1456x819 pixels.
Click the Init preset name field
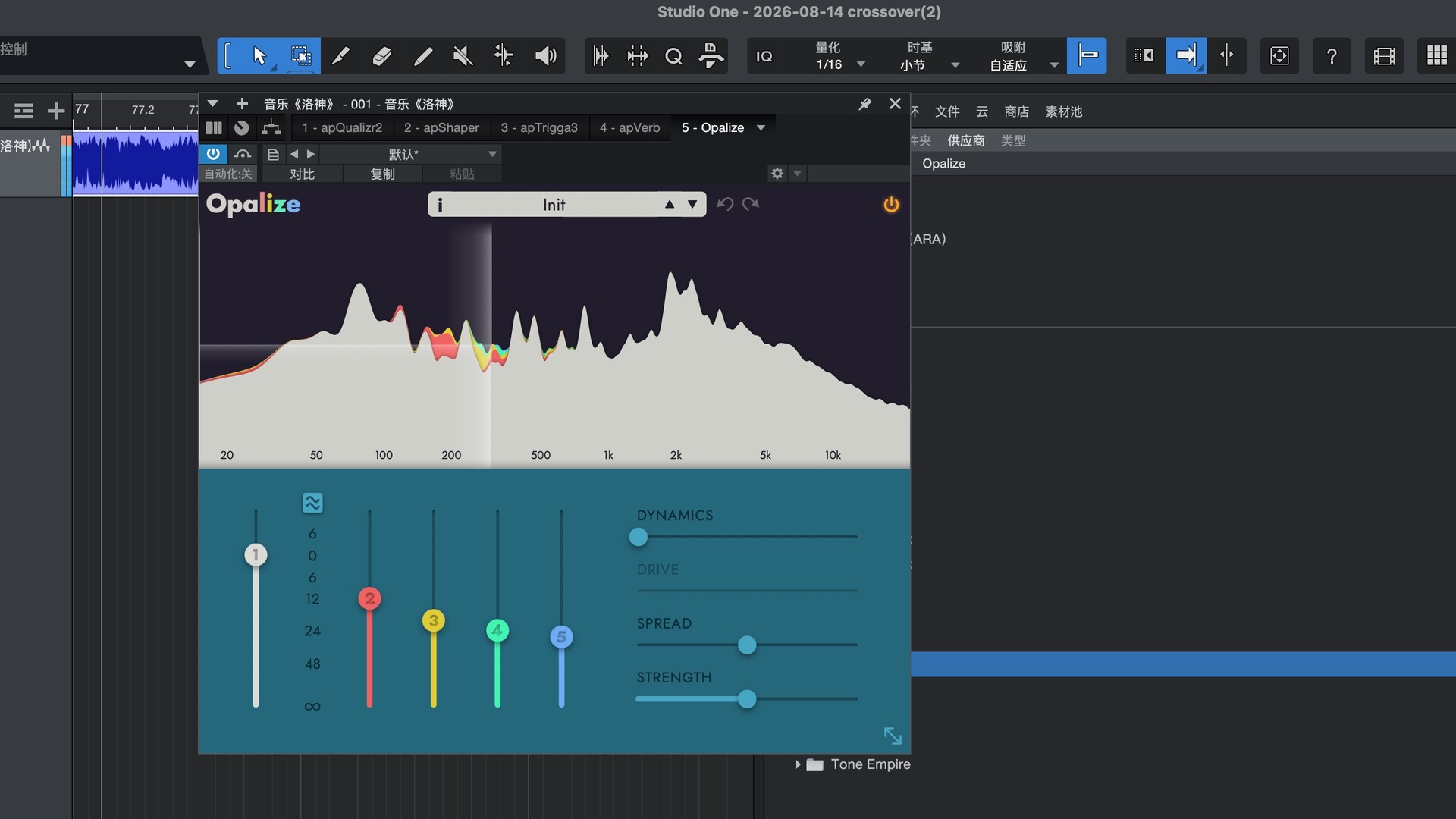point(554,205)
